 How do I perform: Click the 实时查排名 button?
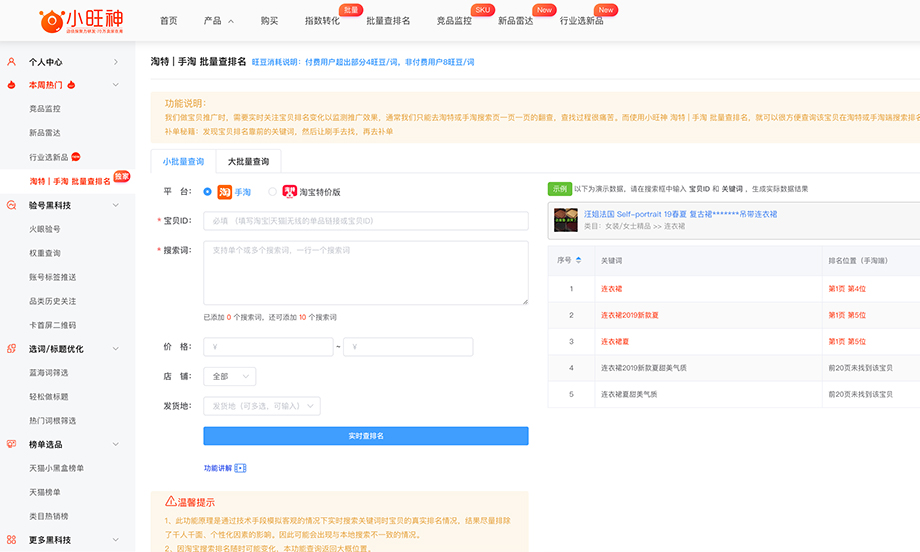366,436
